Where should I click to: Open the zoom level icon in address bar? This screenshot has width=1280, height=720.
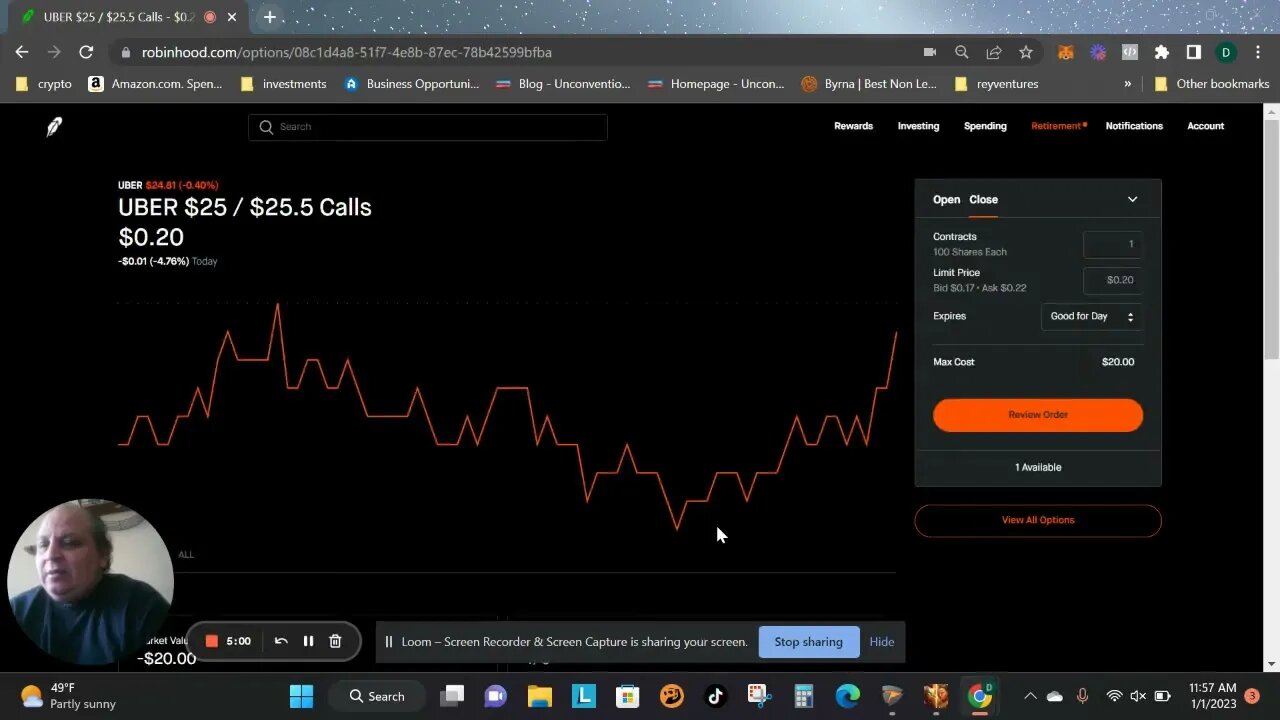pyautogui.click(x=962, y=52)
